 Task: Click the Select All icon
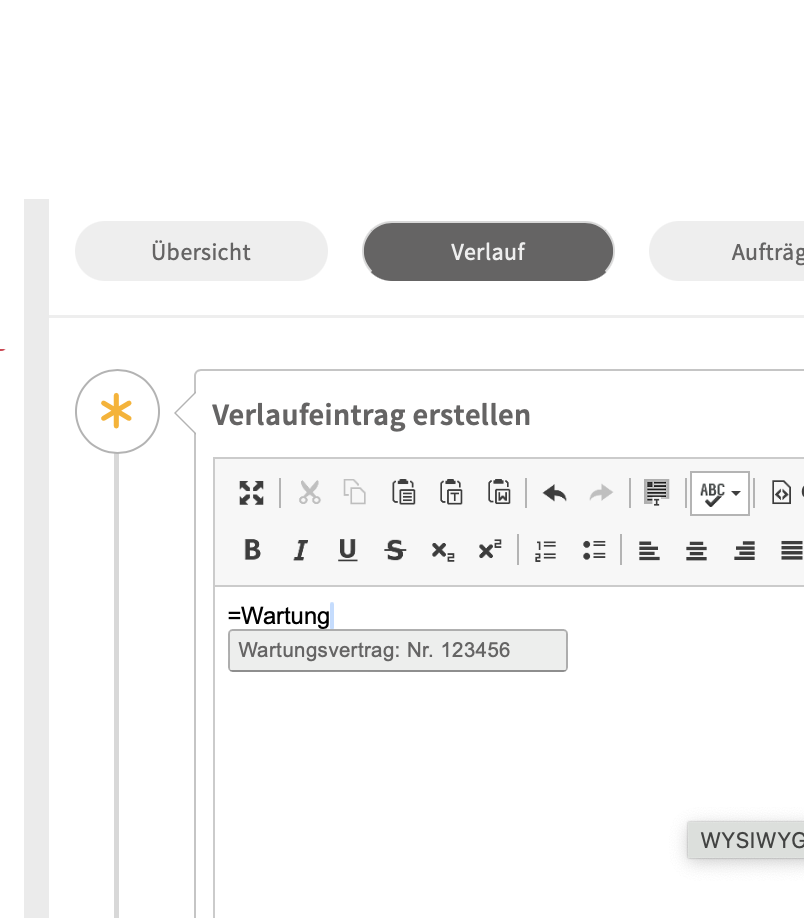(x=657, y=492)
